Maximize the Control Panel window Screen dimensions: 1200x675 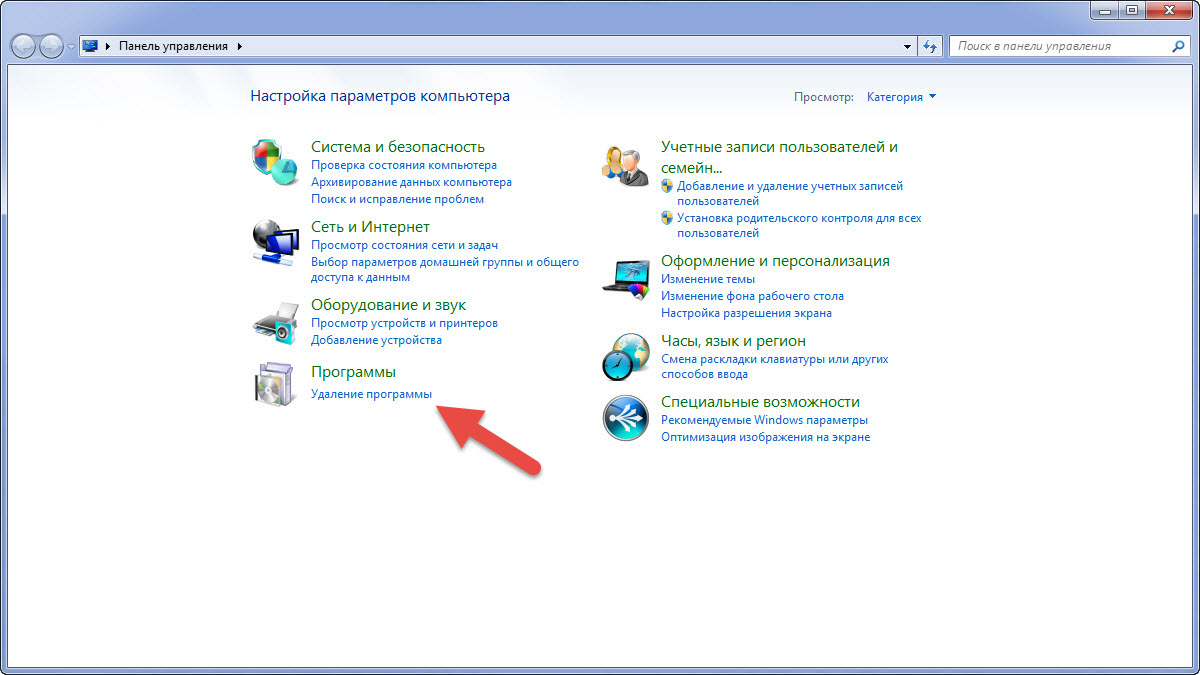click(1131, 10)
